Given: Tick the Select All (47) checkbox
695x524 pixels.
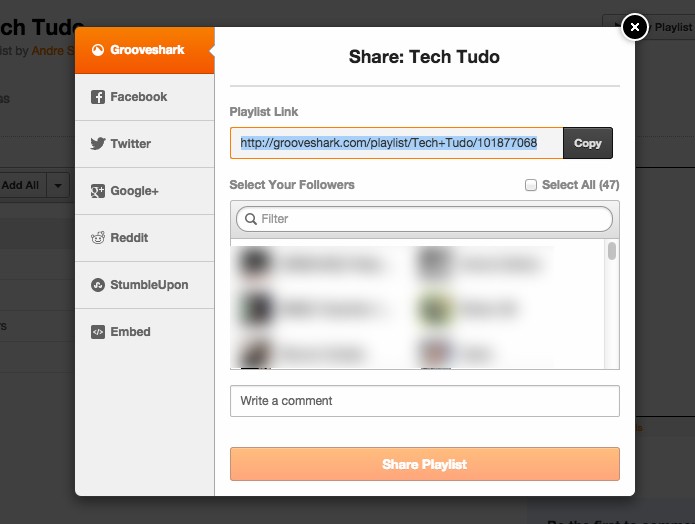Looking at the screenshot, I should tap(531, 185).
